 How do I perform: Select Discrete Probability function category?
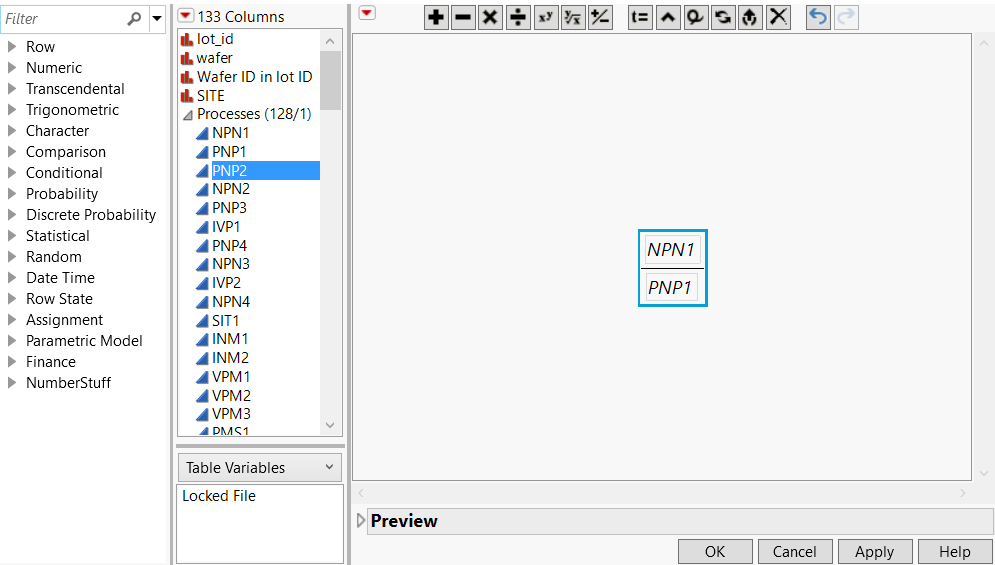[91, 215]
